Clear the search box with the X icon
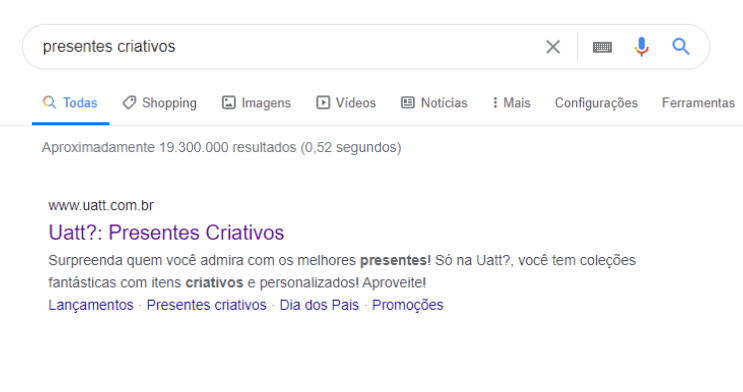 click(553, 47)
